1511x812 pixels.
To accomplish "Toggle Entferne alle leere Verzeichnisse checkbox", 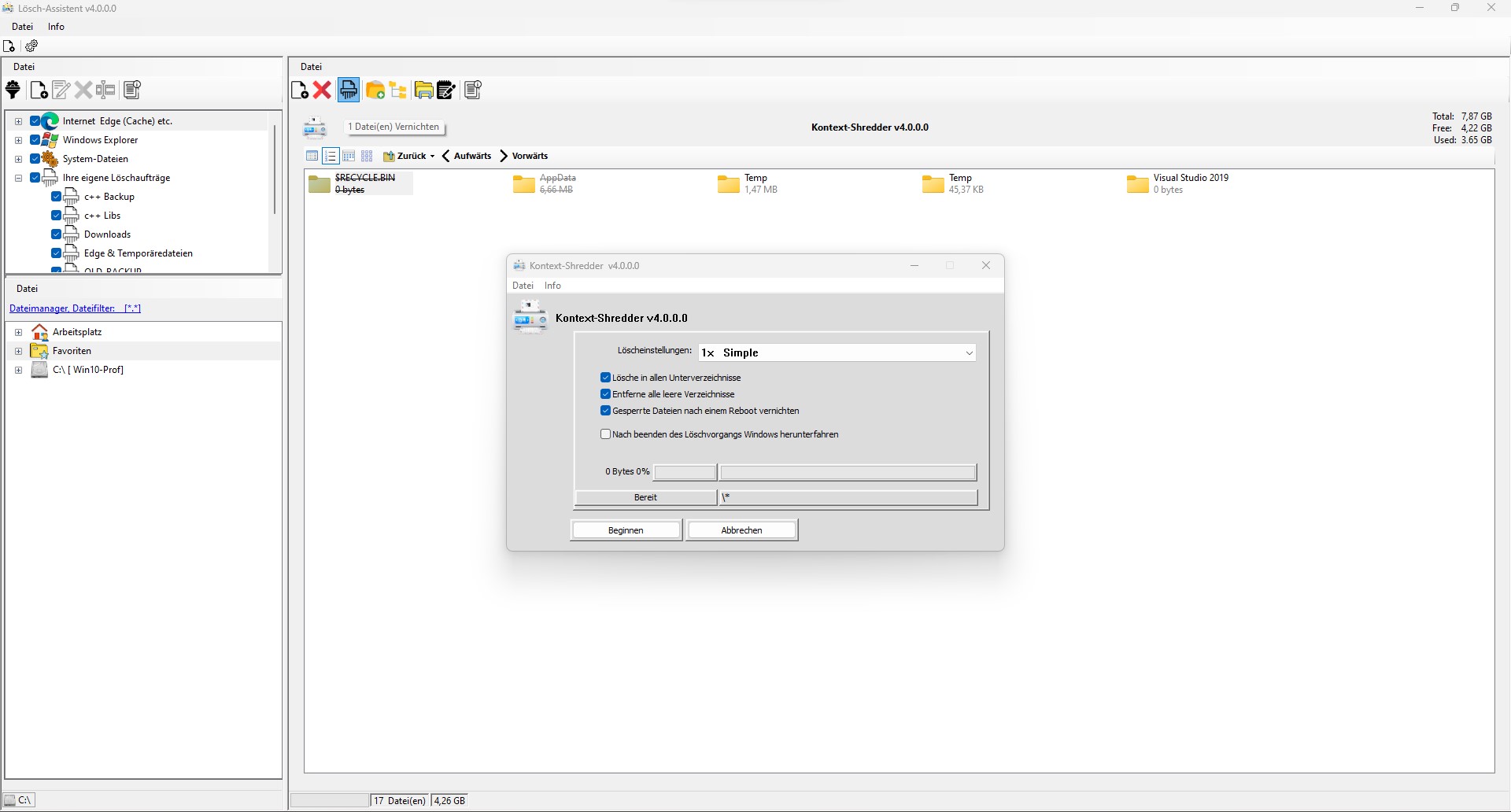I will point(606,394).
